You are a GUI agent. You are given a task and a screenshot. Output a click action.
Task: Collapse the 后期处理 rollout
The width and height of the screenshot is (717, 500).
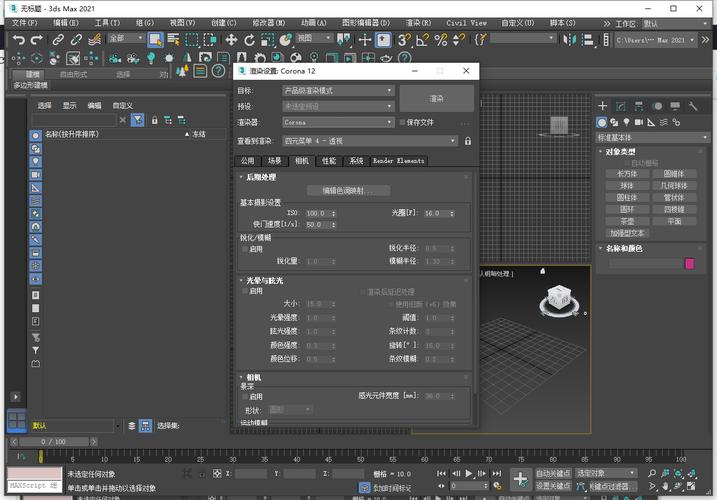[x=261, y=177]
